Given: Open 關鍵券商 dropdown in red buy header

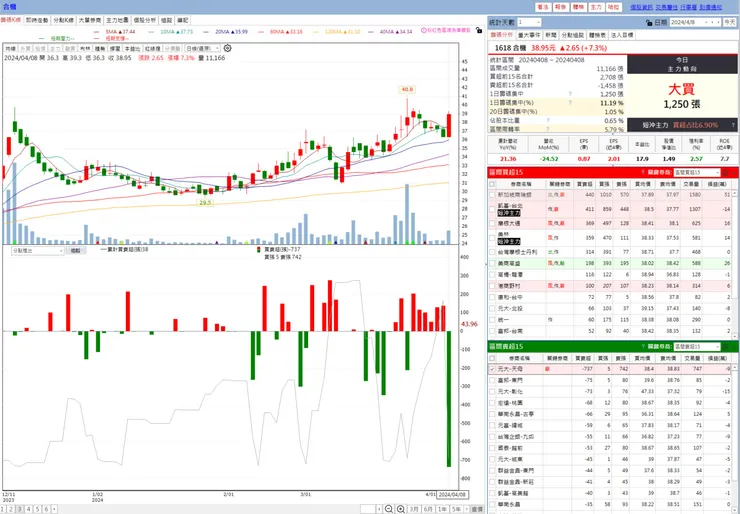Looking at the screenshot, I should point(697,173).
